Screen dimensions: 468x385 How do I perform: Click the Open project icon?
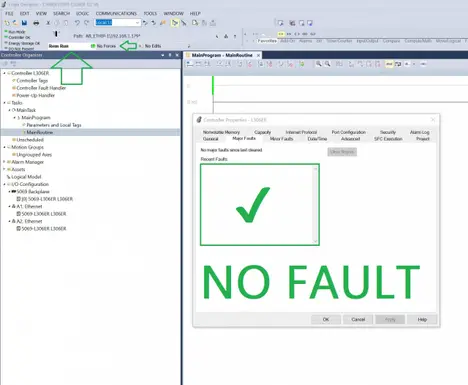coord(15,23)
